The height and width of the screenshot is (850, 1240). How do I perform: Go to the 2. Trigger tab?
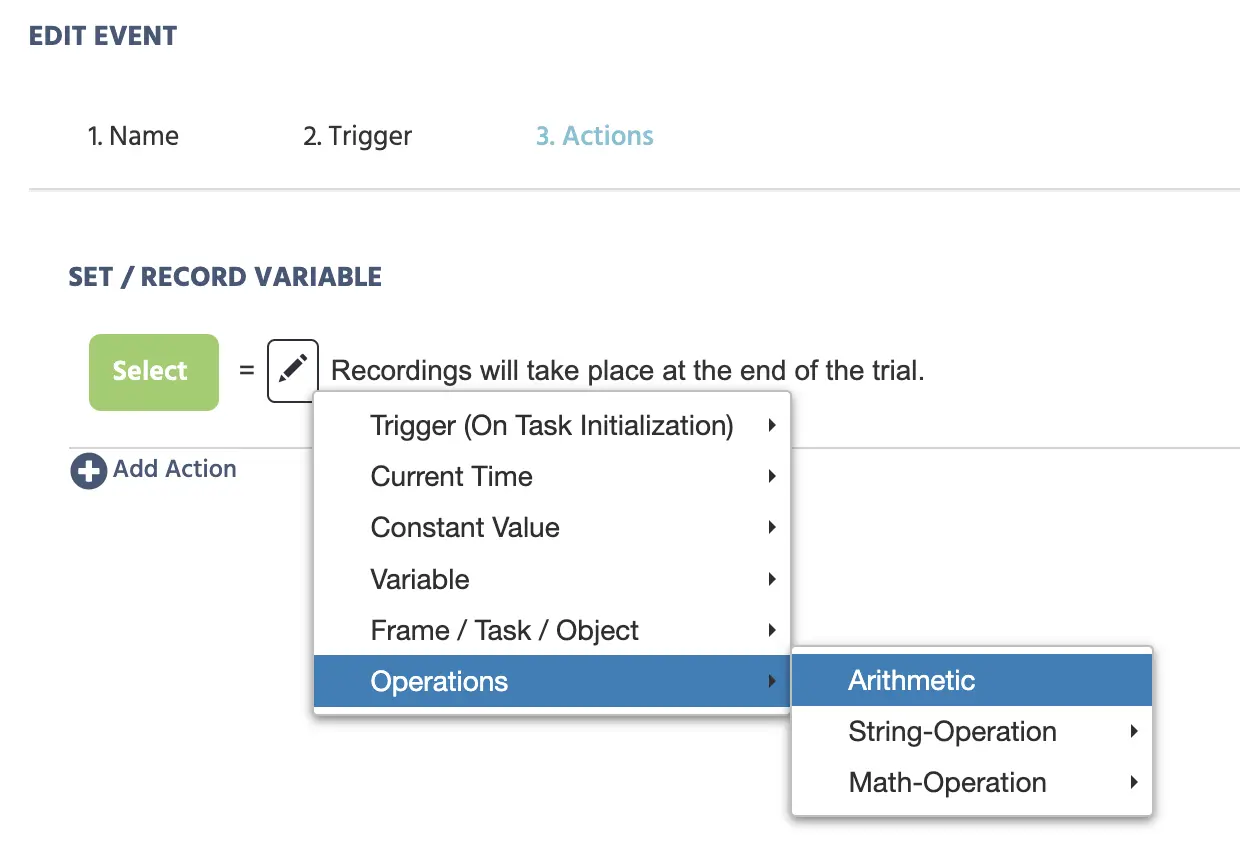point(357,136)
